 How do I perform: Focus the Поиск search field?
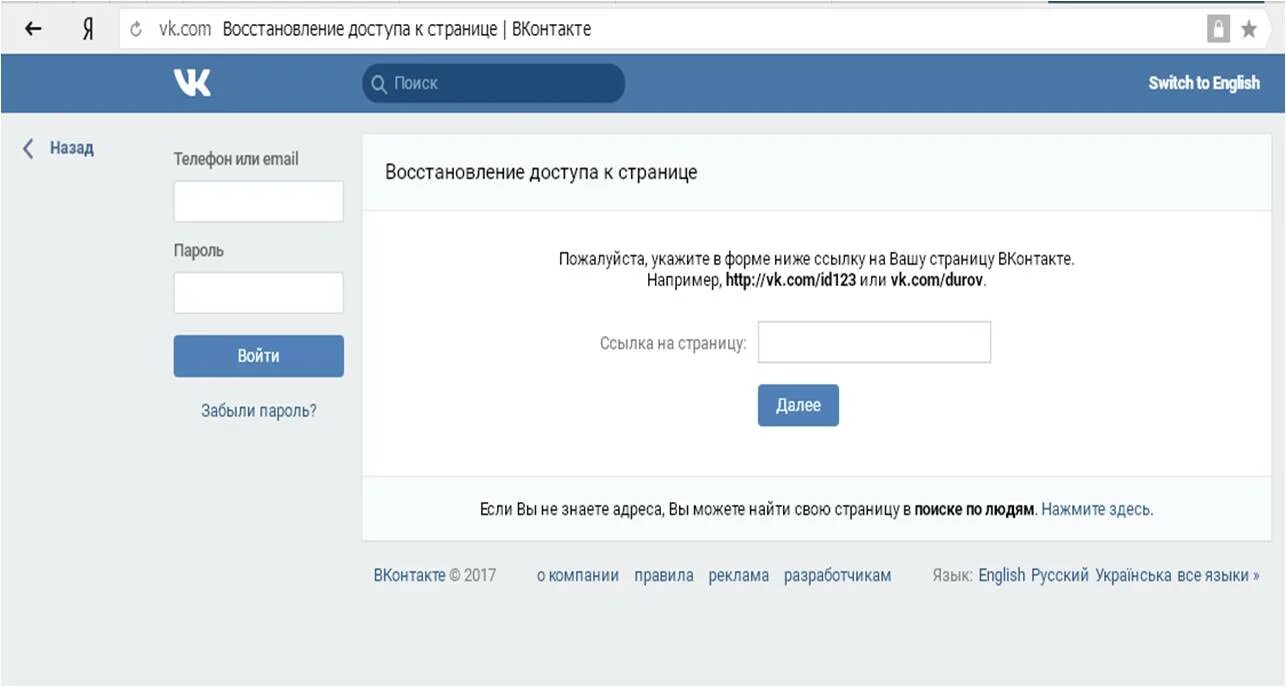pyautogui.click(x=494, y=84)
